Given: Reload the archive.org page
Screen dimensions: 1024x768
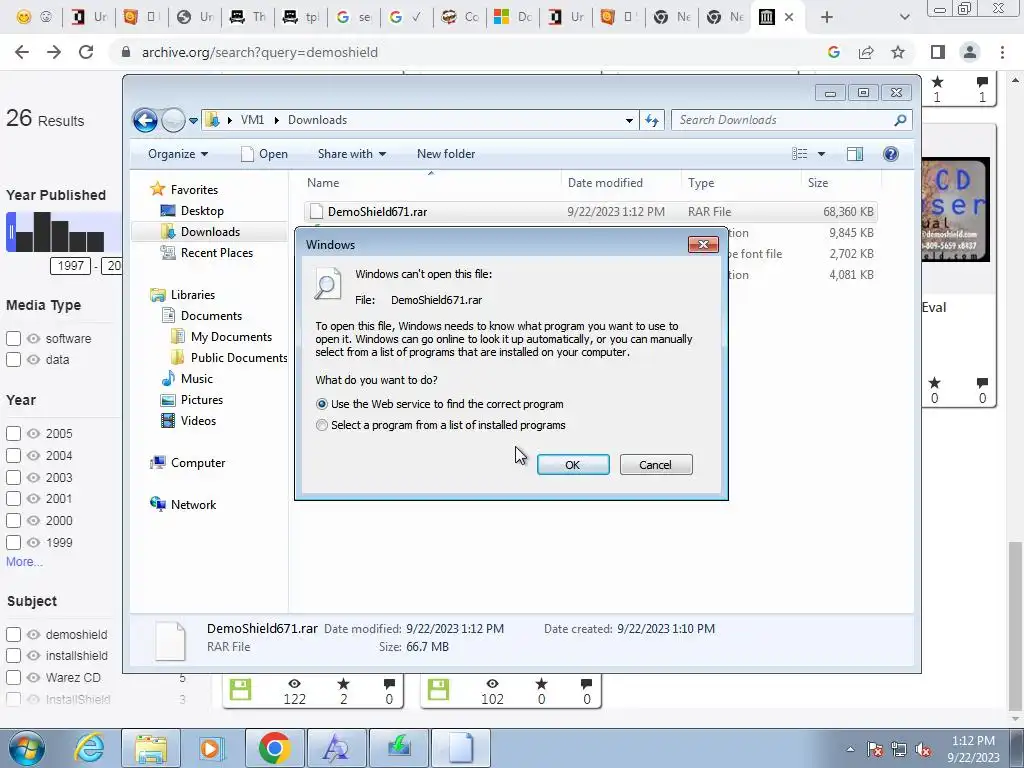Looking at the screenshot, I should point(86,52).
